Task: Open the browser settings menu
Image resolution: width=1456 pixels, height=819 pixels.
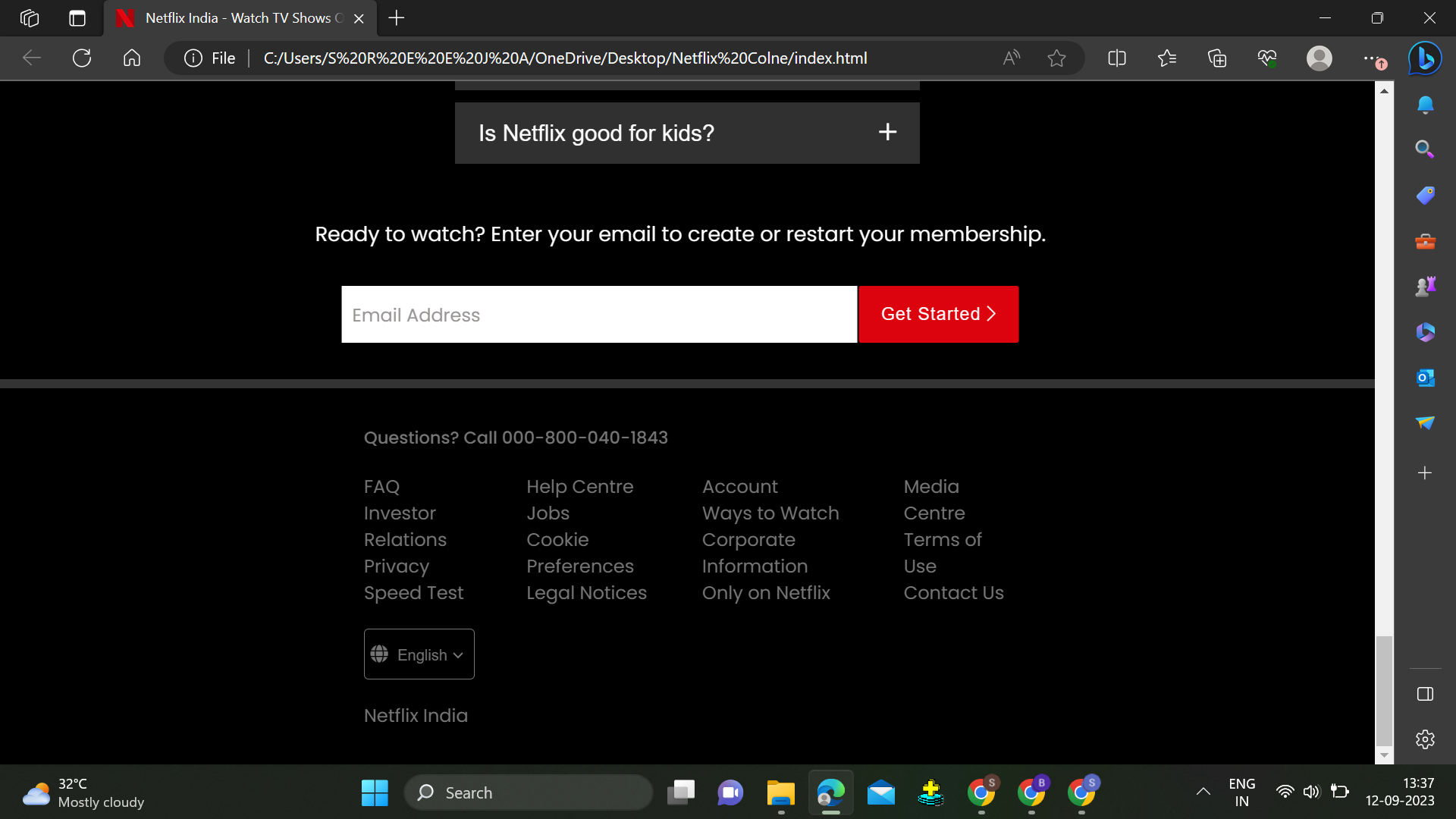Action: coord(1373,58)
